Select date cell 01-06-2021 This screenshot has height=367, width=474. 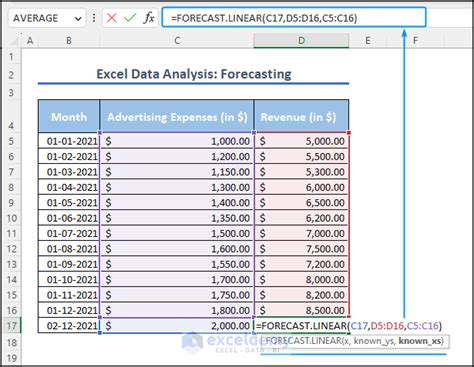(x=69, y=218)
